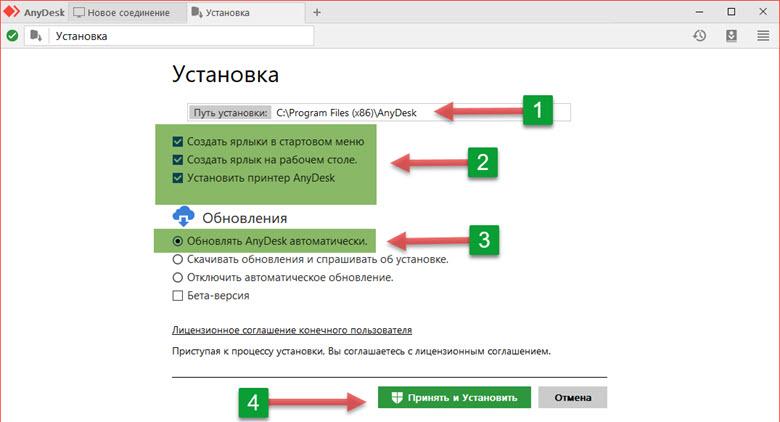
Task: Select 'Отключить автоматическое обновление' option
Action: 178,277
